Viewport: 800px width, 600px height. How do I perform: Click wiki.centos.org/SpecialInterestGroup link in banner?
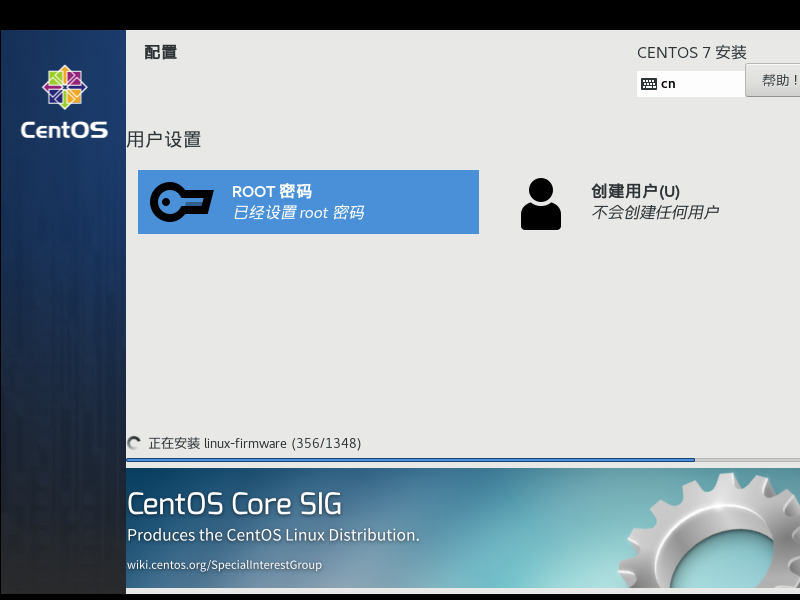tap(224, 565)
